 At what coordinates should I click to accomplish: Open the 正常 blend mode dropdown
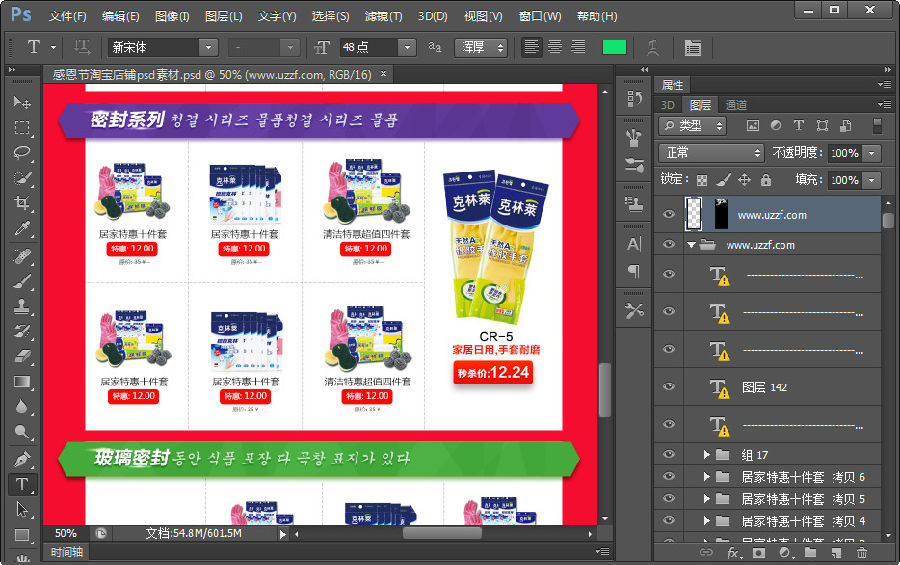711,153
